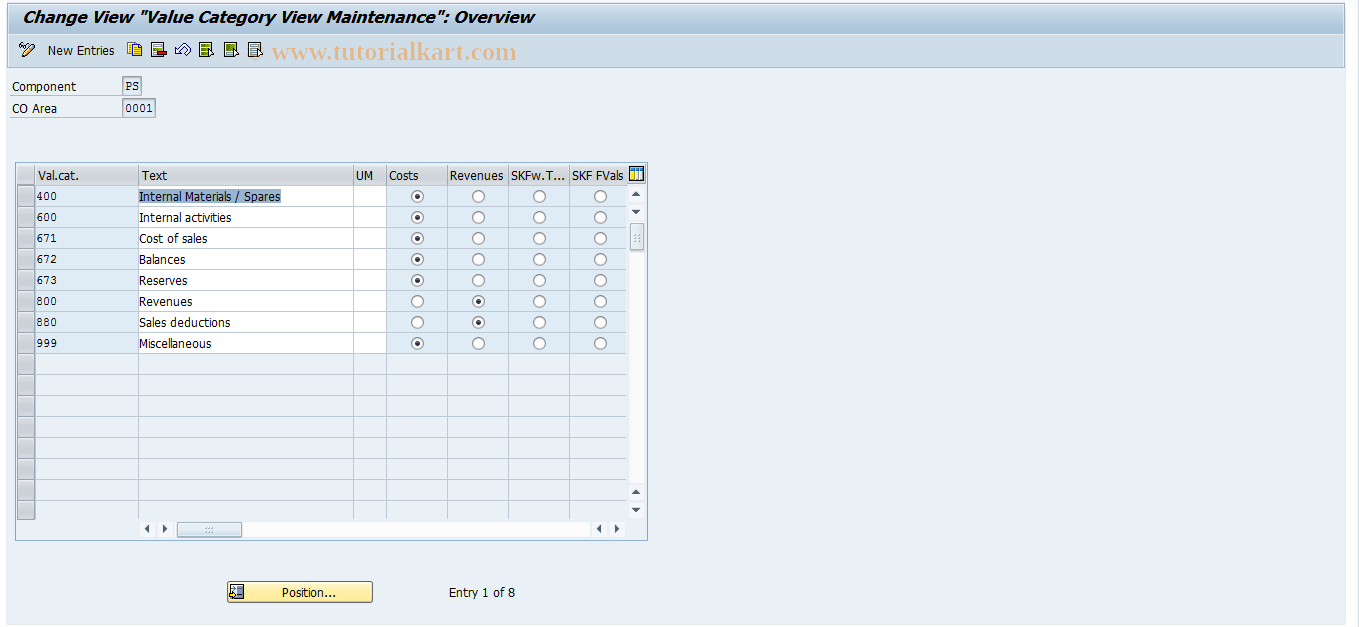The image size is (1359, 627).
Task: Click the Delete entry icon
Action: coord(158,49)
